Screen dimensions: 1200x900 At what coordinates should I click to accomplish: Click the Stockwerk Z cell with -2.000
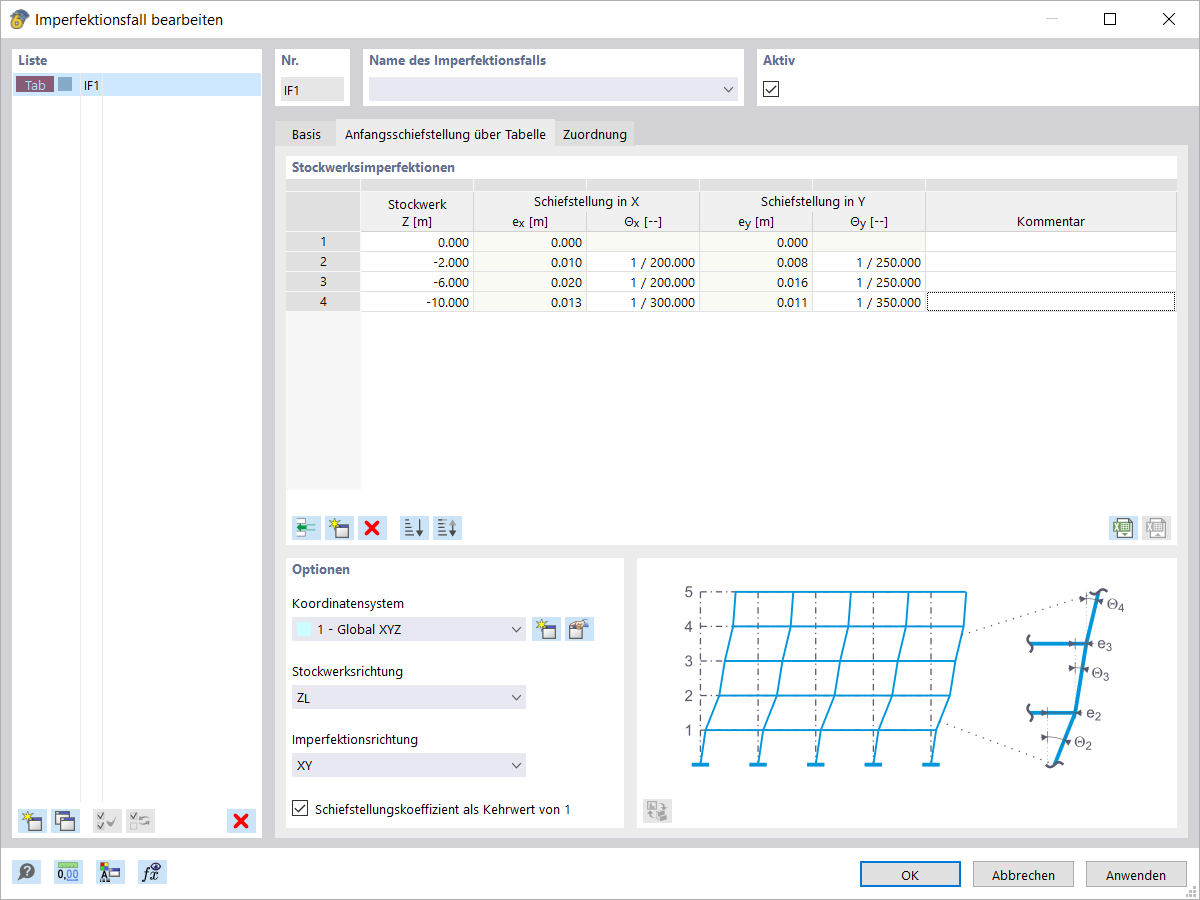pos(417,262)
